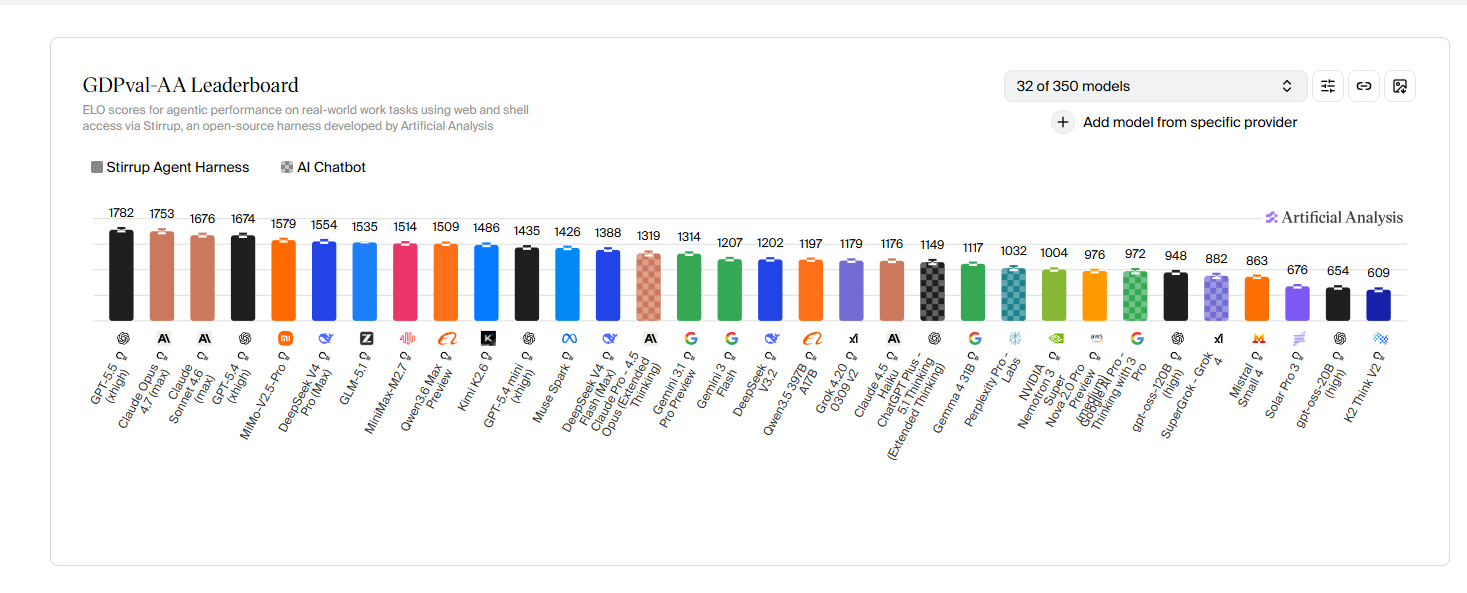Click the K2 Think V2 checkered logo
This screenshot has width=1467, height=593.
pyautogui.click(x=1380, y=338)
